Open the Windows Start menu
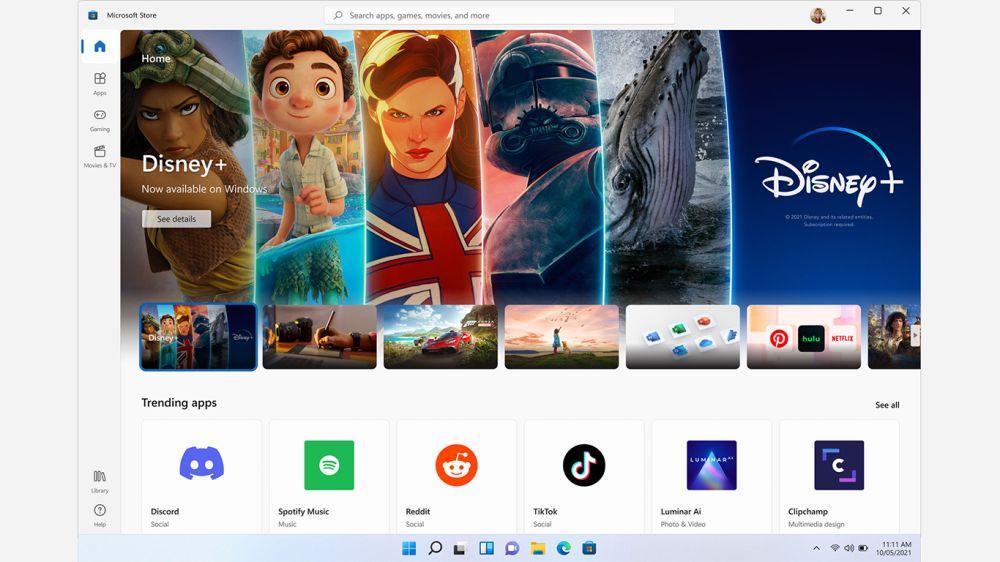The width and height of the screenshot is (1000, 562). (409, 548)
